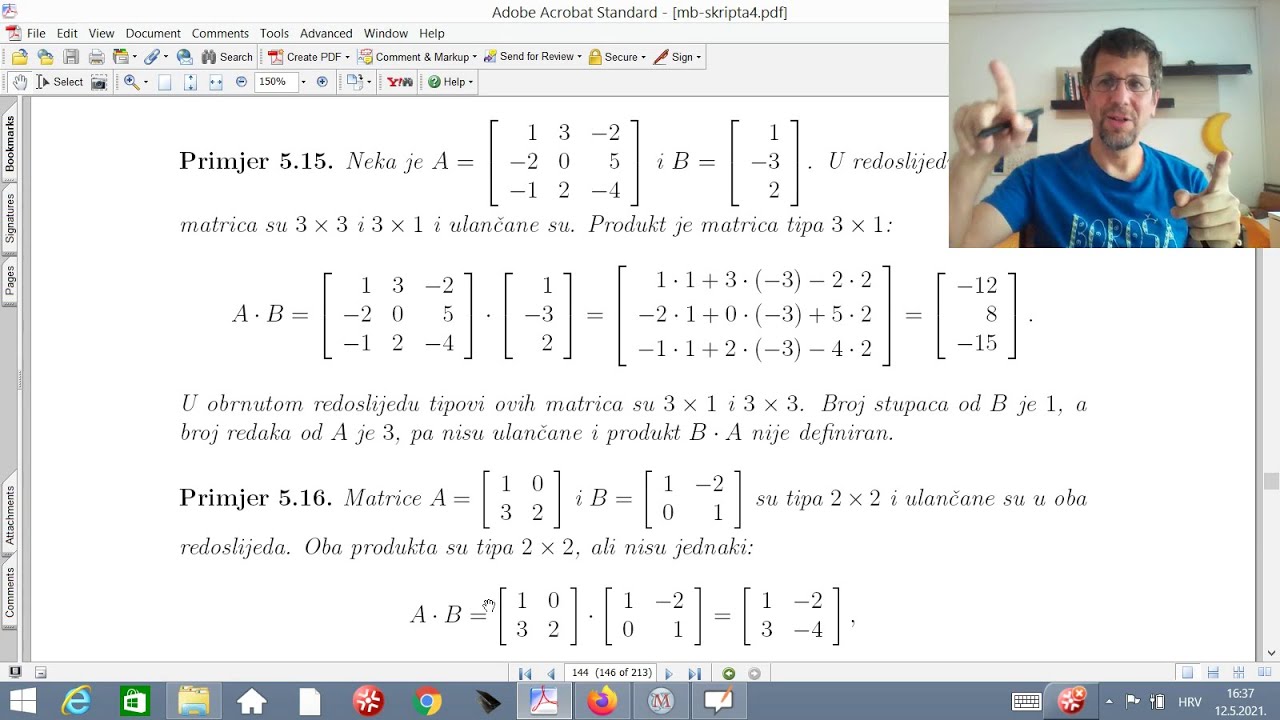Open the Signatures side panel tab
Image resolution: width=1280 pixels, height=720 pixels.
[10, 218]
